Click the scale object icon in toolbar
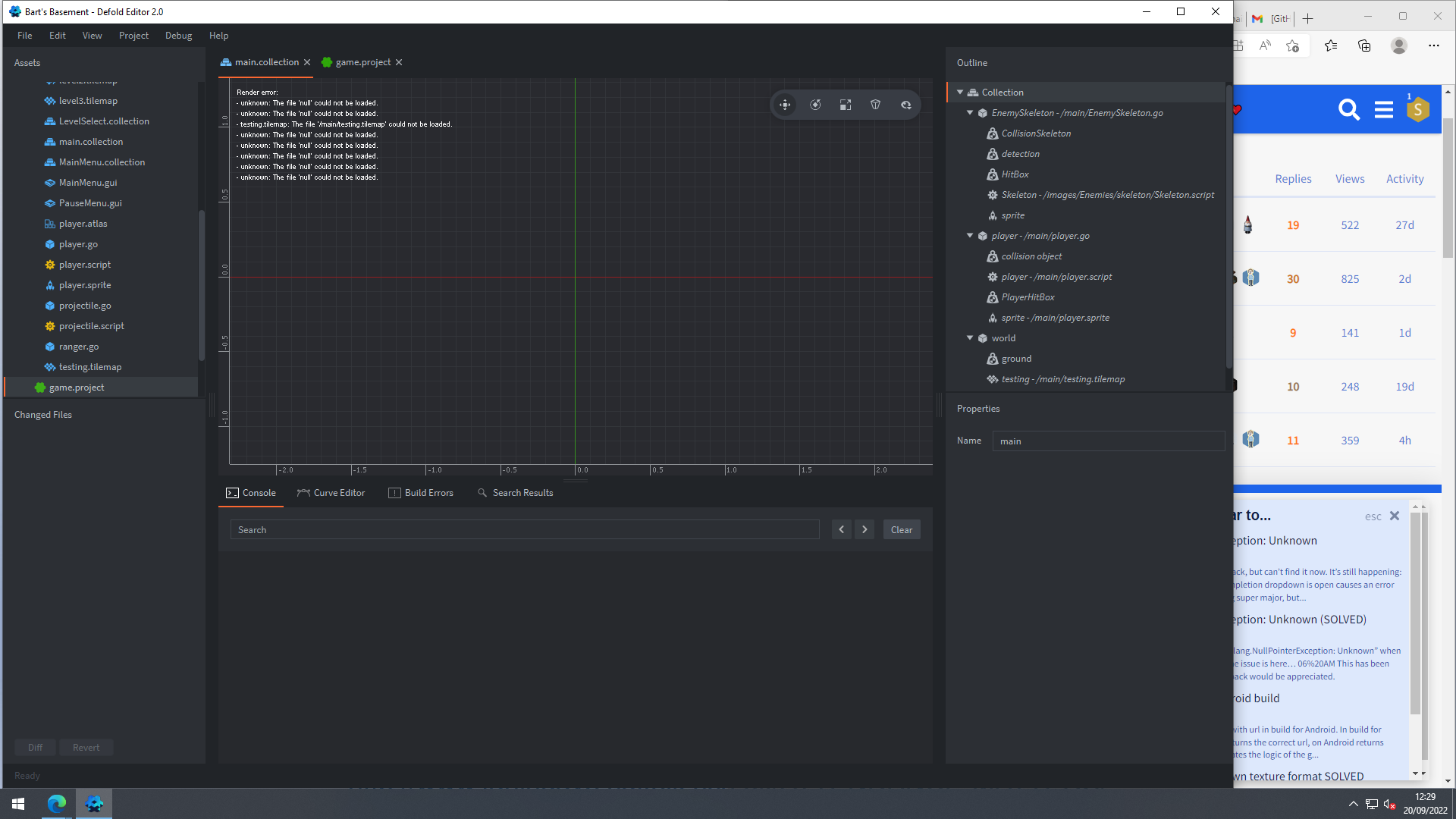The height and width of the screenshot is (819, 1456). (x=845, y=105)
